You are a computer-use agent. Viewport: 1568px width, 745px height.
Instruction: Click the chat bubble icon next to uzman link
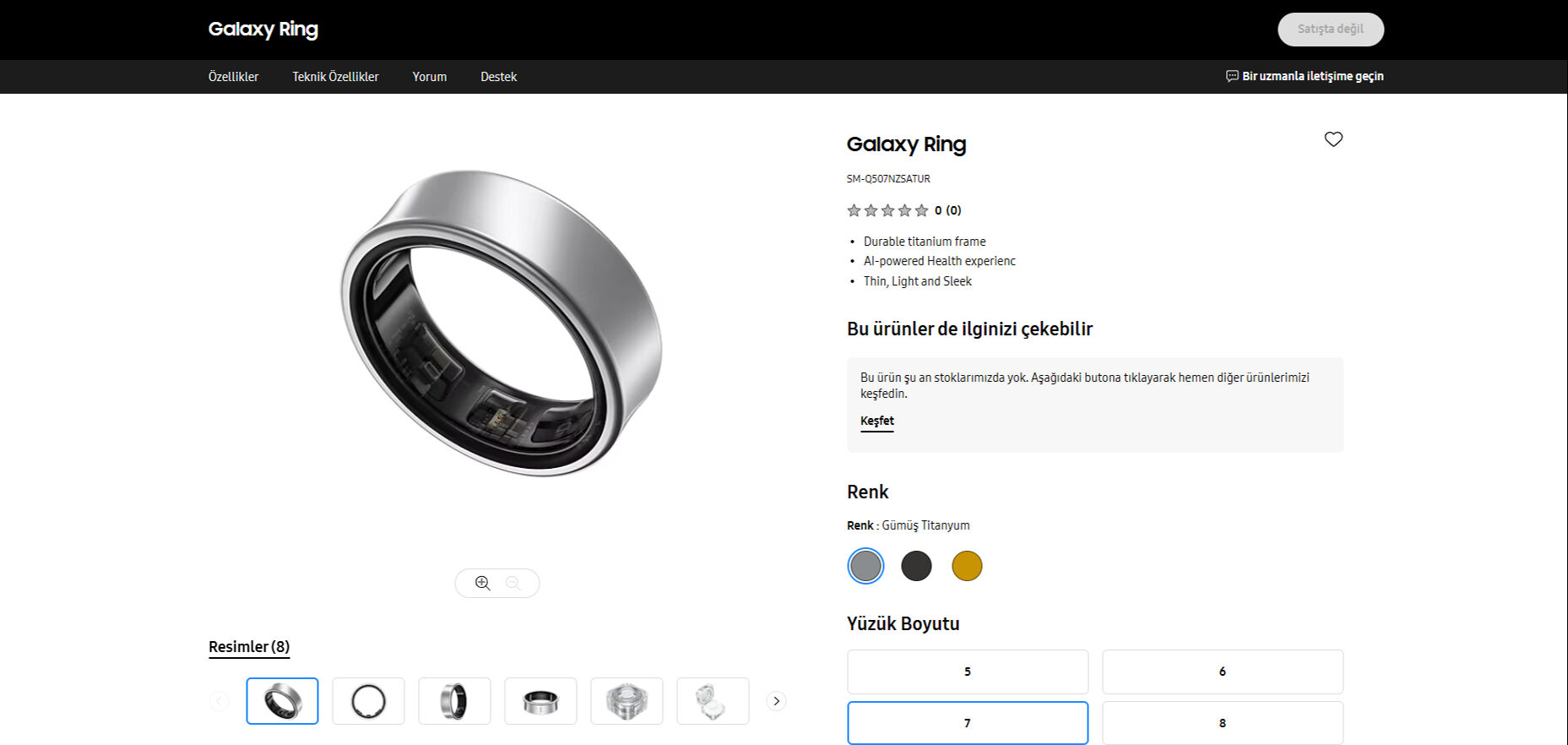pos(1230,76)
